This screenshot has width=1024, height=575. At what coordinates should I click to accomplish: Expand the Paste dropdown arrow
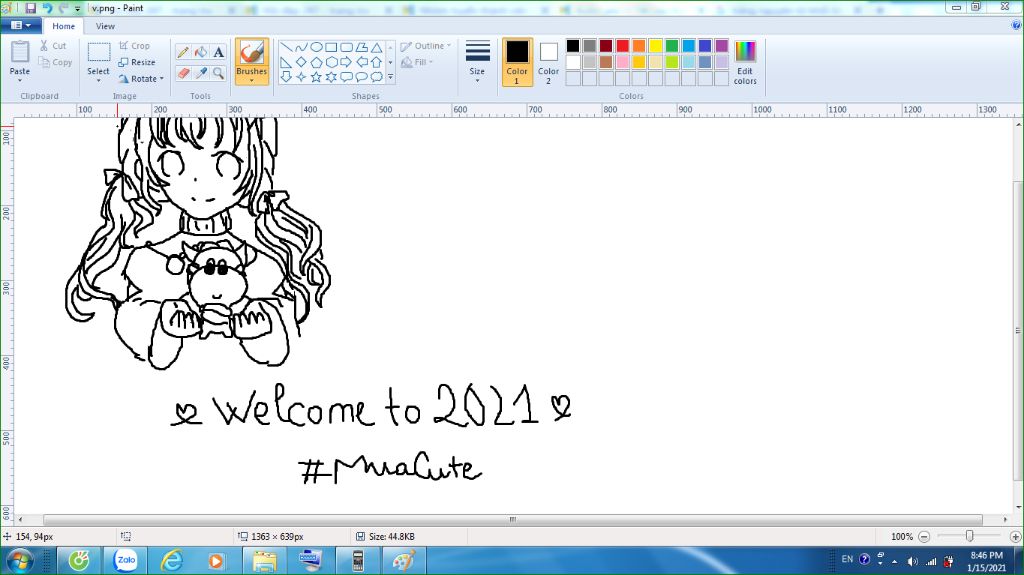20,81
